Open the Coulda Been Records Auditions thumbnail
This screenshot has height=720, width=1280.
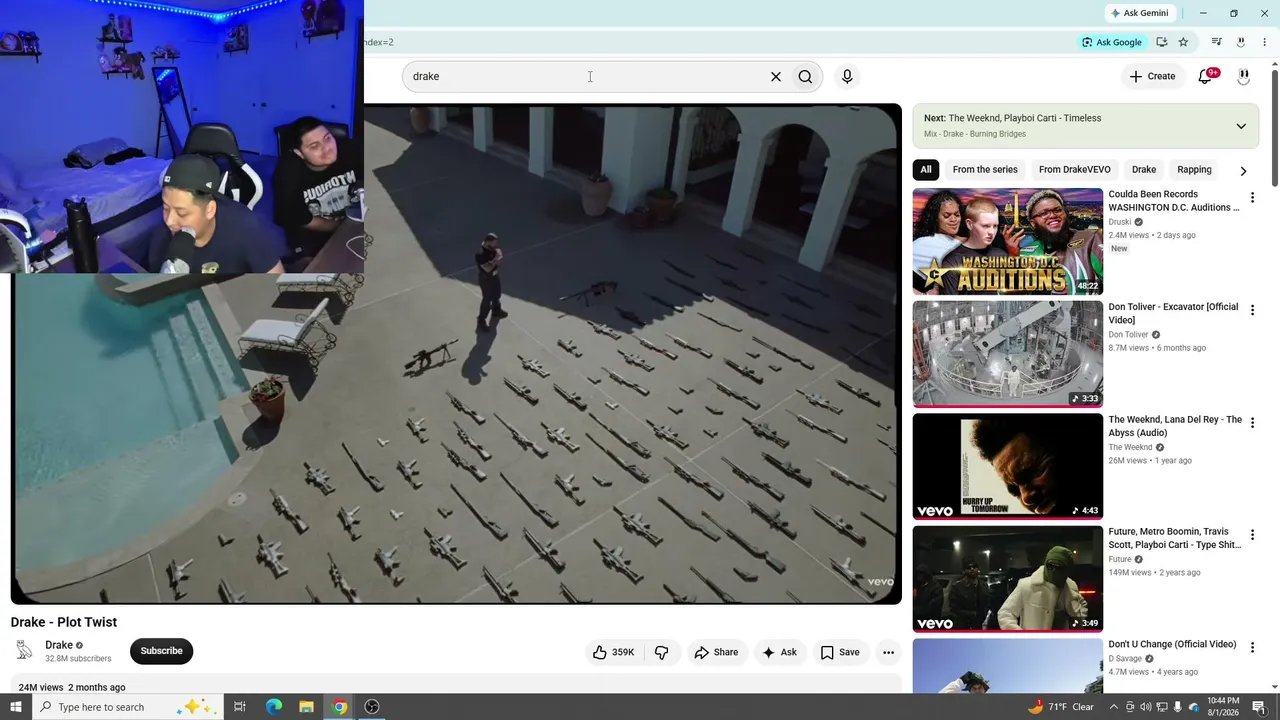[1007, 241]
